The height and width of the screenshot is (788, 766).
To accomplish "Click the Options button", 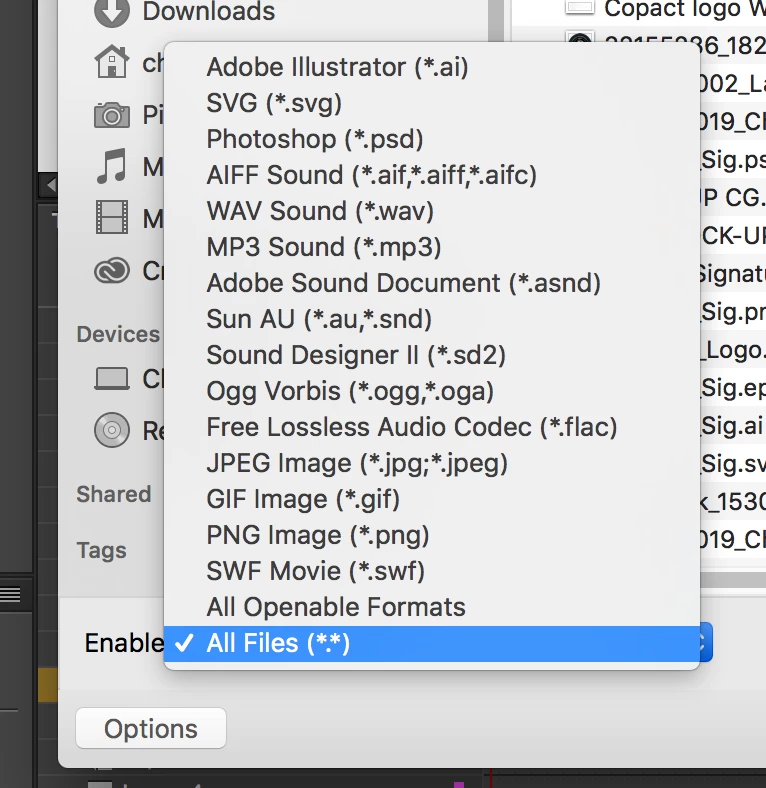I will click(x=151, y=728).
